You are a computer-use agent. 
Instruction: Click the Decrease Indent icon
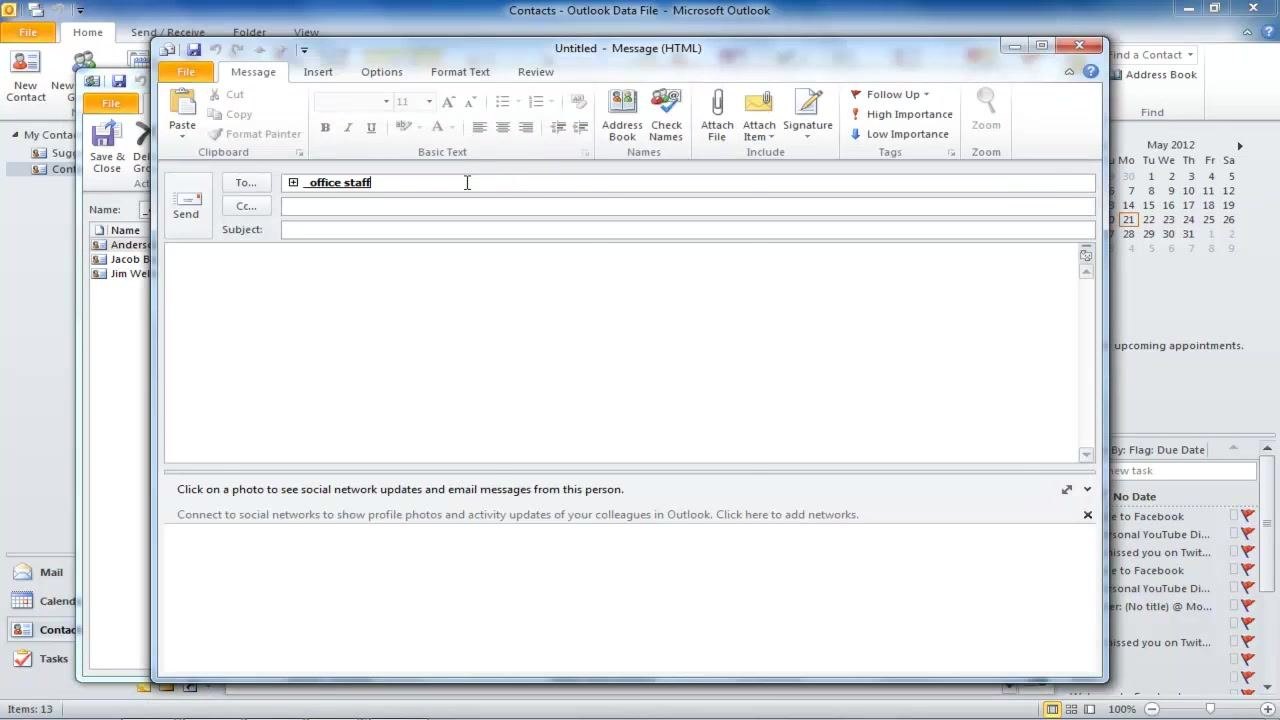pos(558,127)
